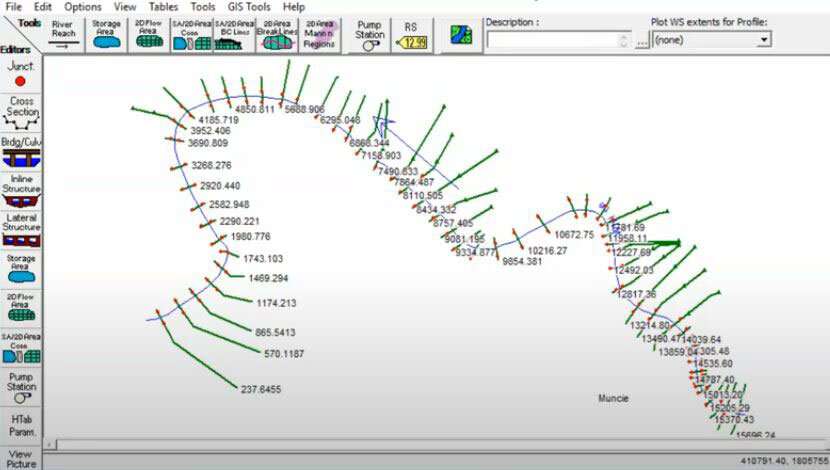This screenshot has height=470, width=830.
Task: Open the HTab Param. editor
Action: [x=21, y=426]
